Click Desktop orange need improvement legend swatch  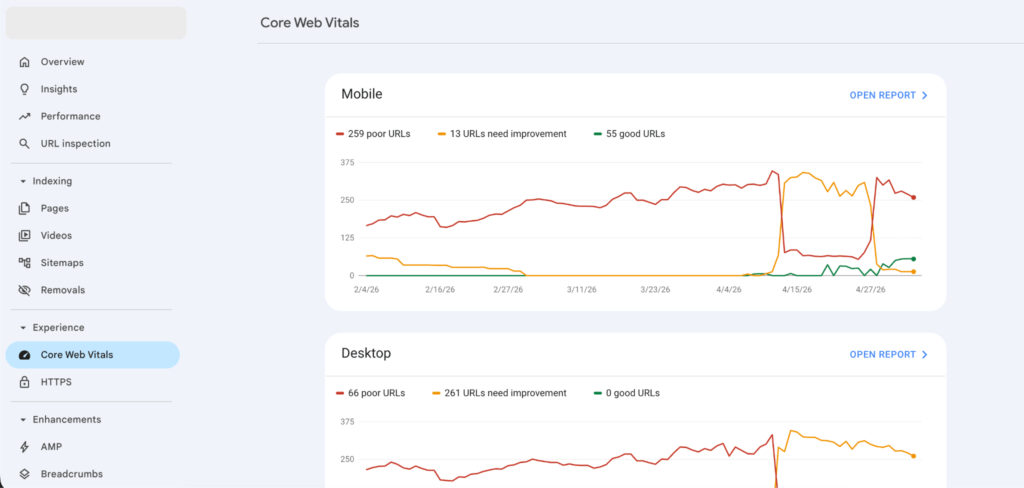pyautogui.click(x=436, y=393)
